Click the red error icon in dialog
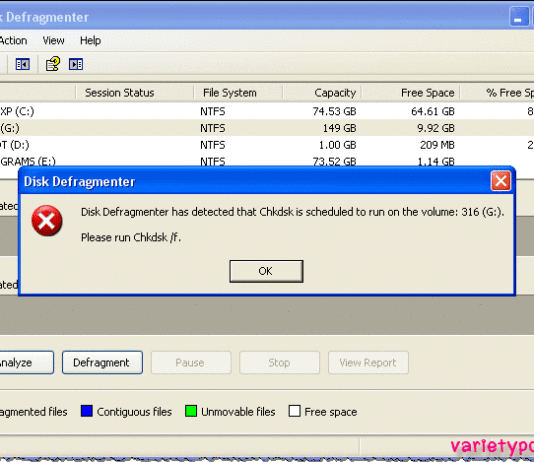The image size is (534, 462). pos(47,221)
